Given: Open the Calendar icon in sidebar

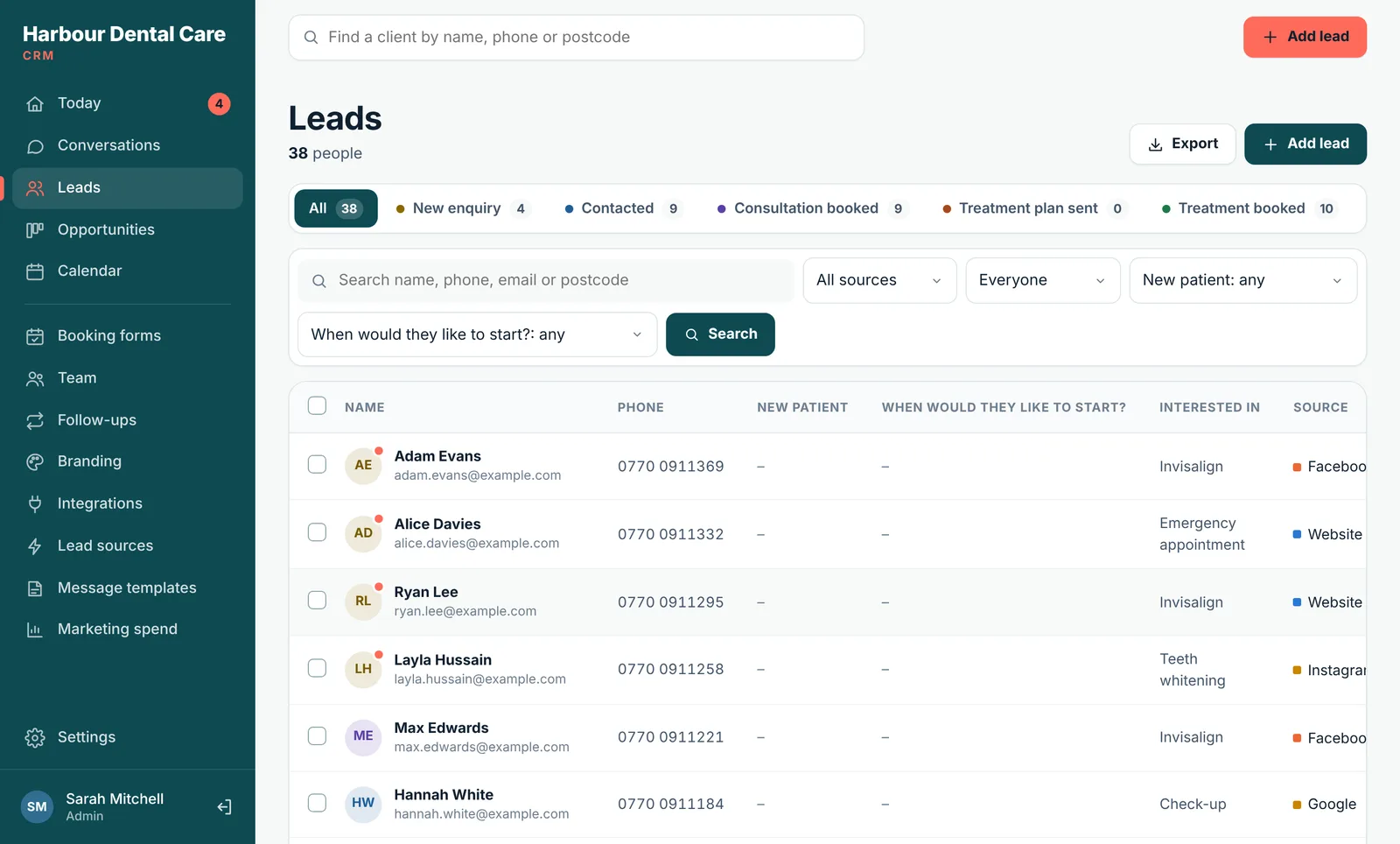Looking at the screenshot, I should coord(35,271).
